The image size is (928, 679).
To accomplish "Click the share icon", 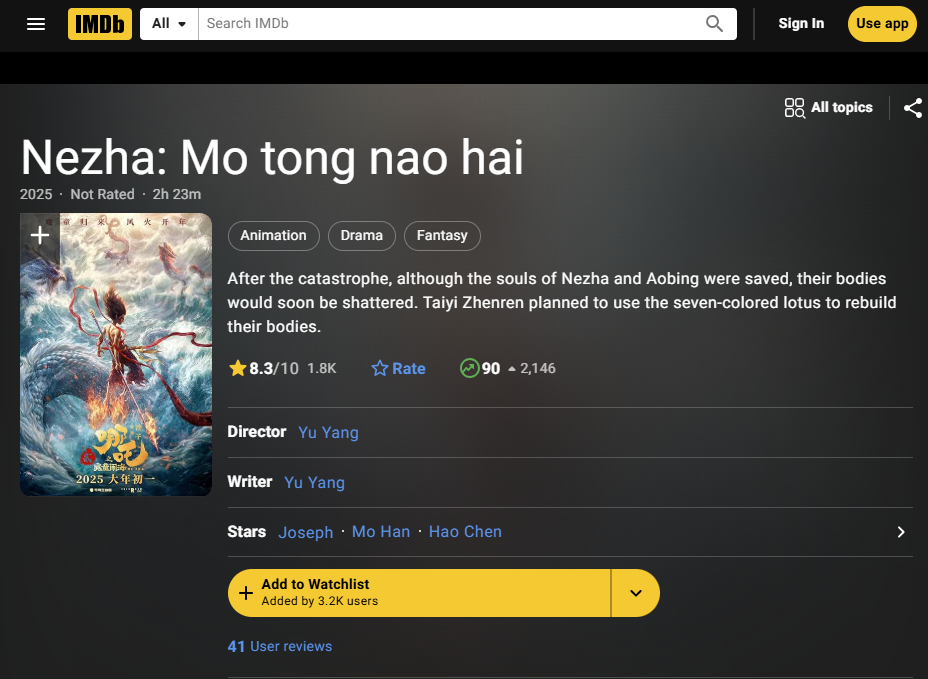I will tap(912, 108).
